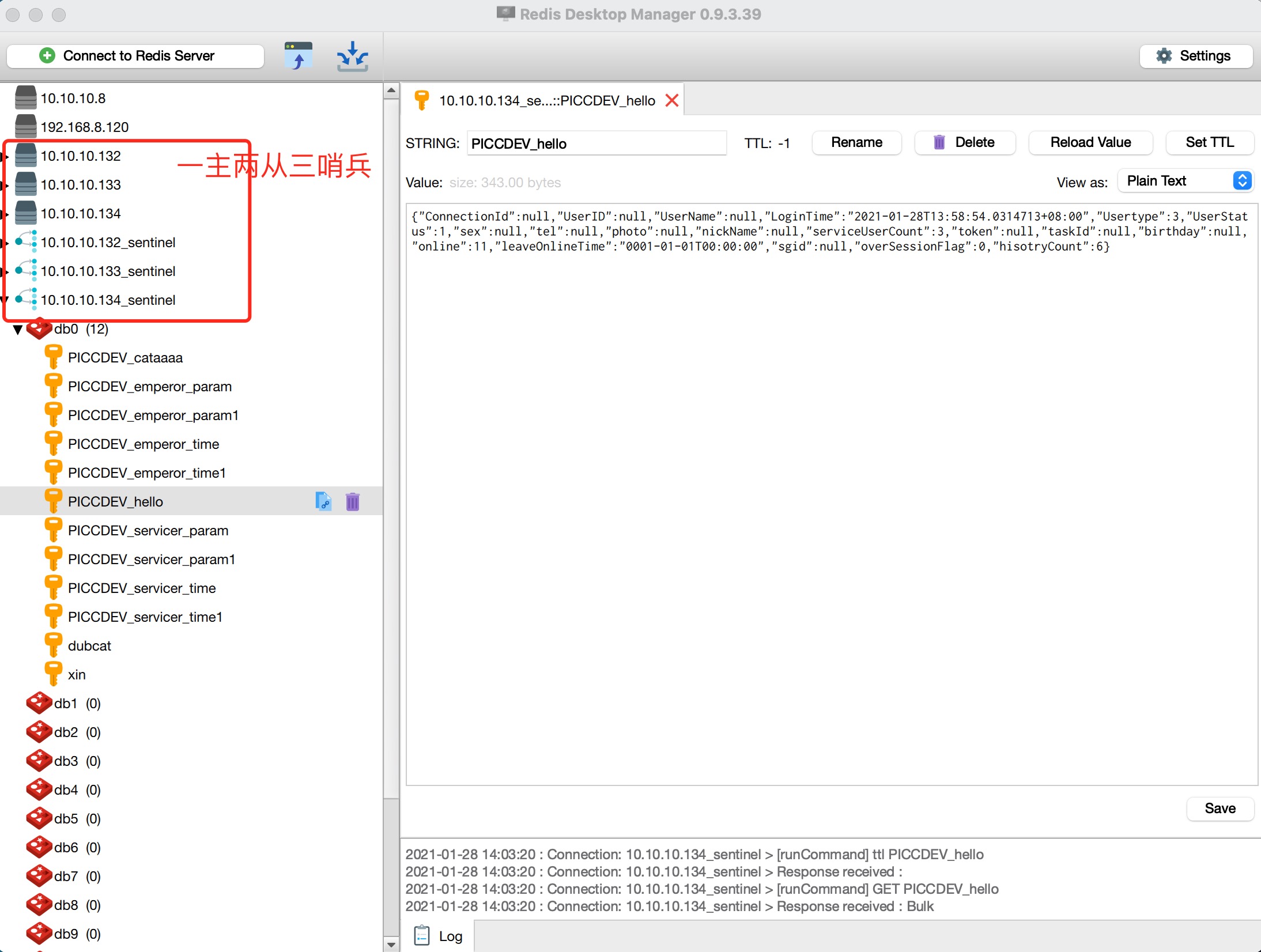1261x952 pixels.
Task: Click the log line 'GET PICCDEV_hello'
Action: pyautogui.click(x=702, y=889)
